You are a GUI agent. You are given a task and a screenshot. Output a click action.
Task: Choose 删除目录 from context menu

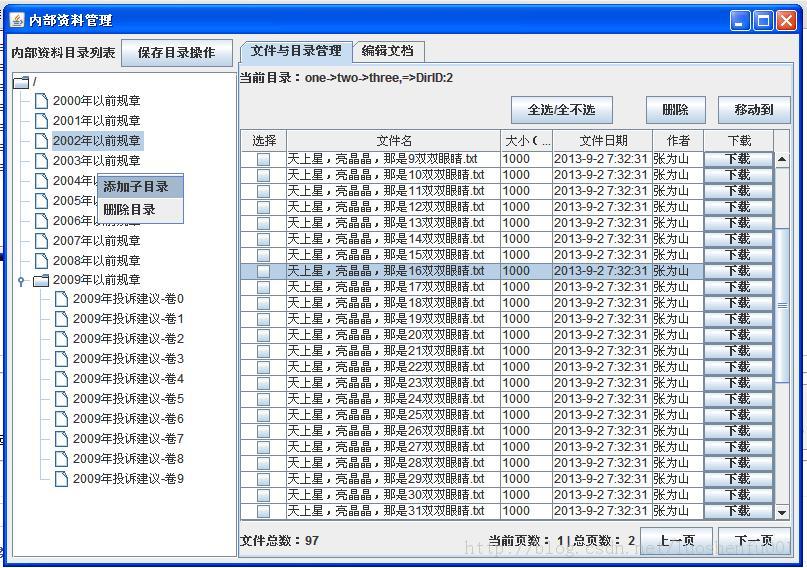(x=141, y=209)
